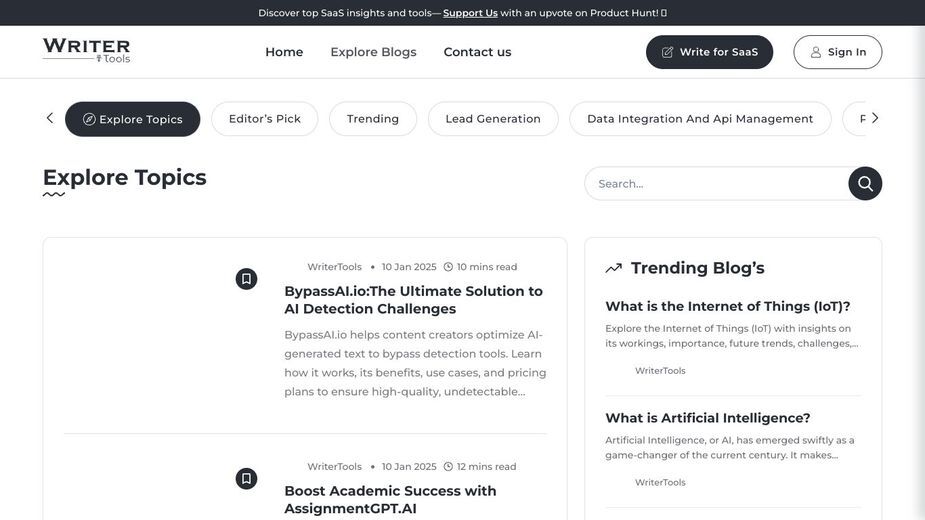Select the Lead Generation topic chip
This screenshot has height=520, width=925.
click(493, 119)
